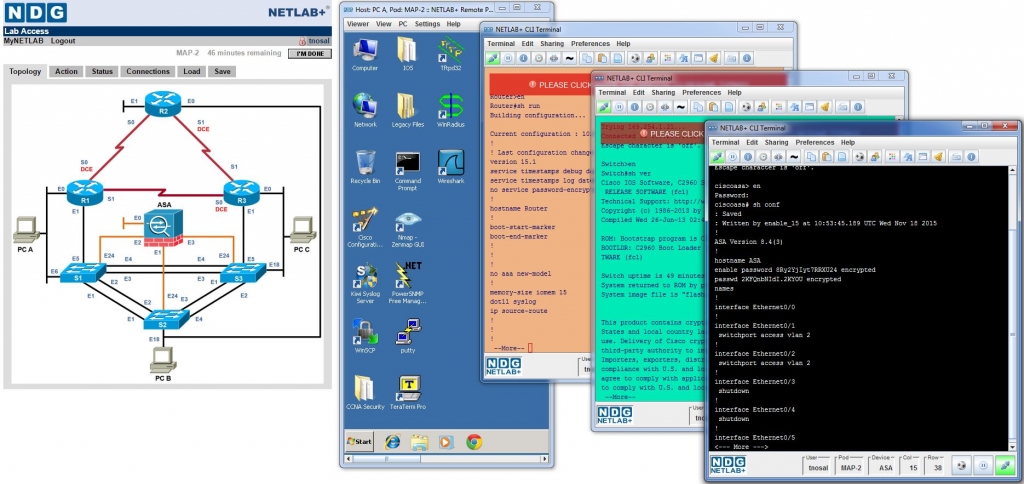Click the Logout link
Image resolution: width=1024 pixels, height=484 pixels.
pos(63,40)
